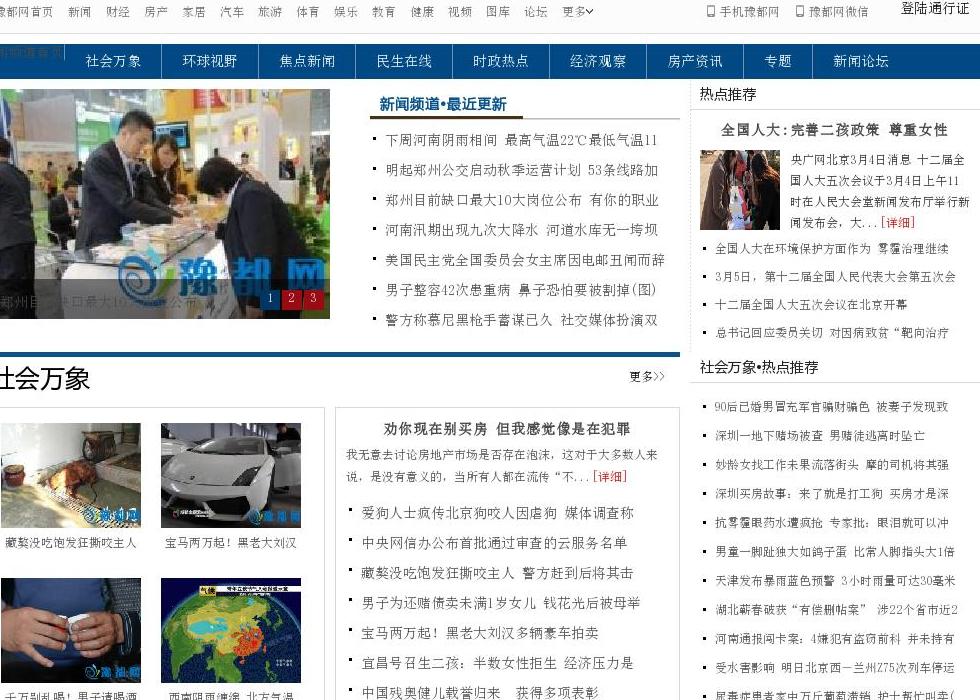The width and height of the screenshot is (980, 700).
Task: Select slide 2 in the image carousel
Action: pos(291,298)
